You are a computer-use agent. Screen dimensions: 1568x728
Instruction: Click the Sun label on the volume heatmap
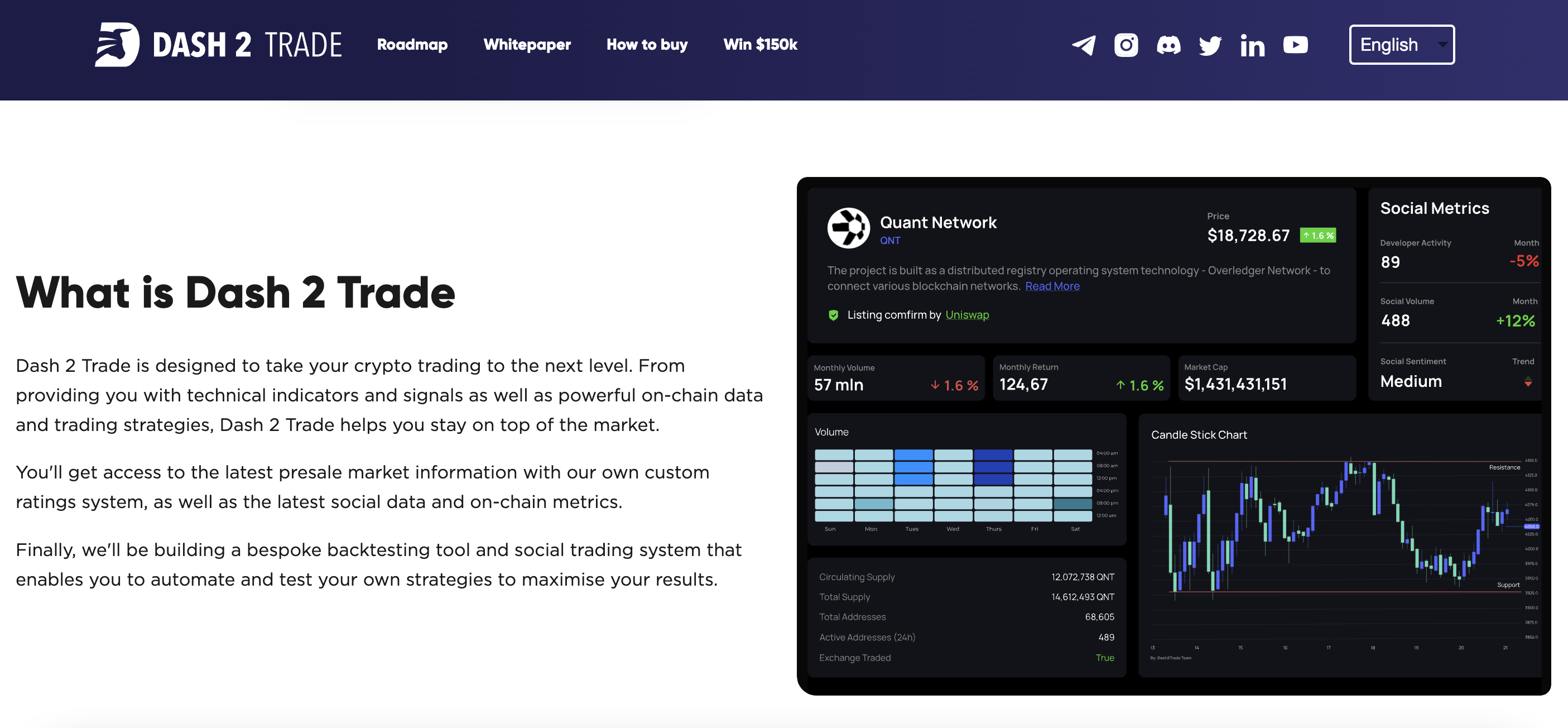point(830,529)
